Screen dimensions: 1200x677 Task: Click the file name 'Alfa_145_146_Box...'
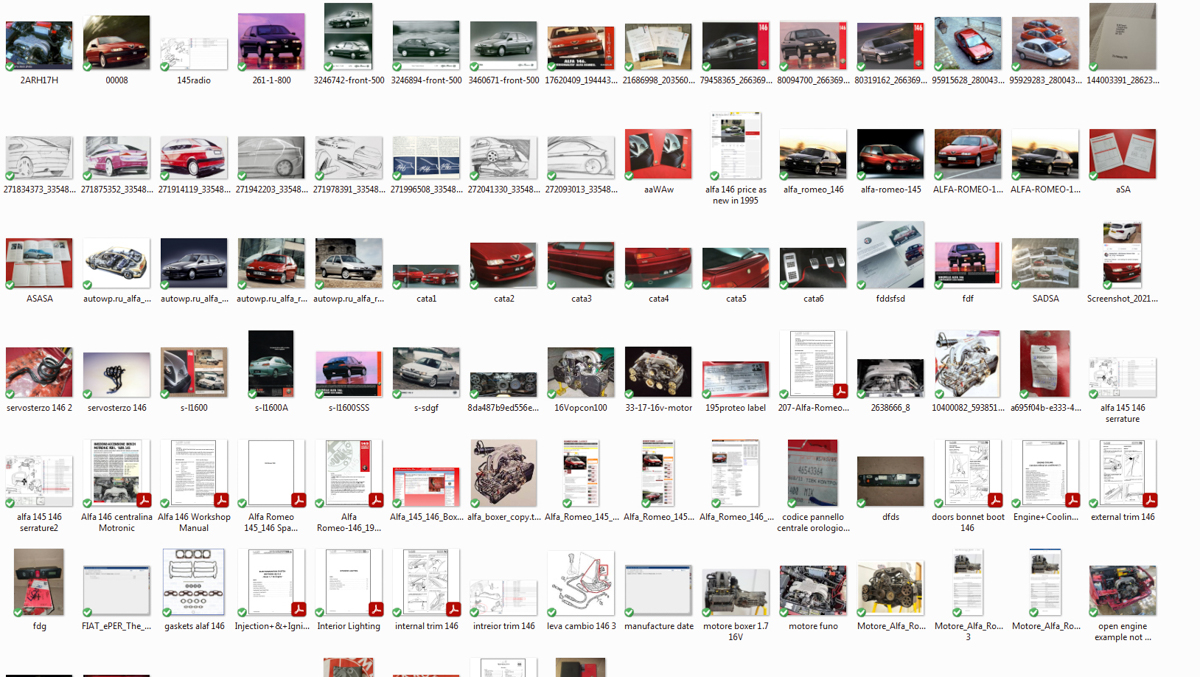[x=426, y=517]
